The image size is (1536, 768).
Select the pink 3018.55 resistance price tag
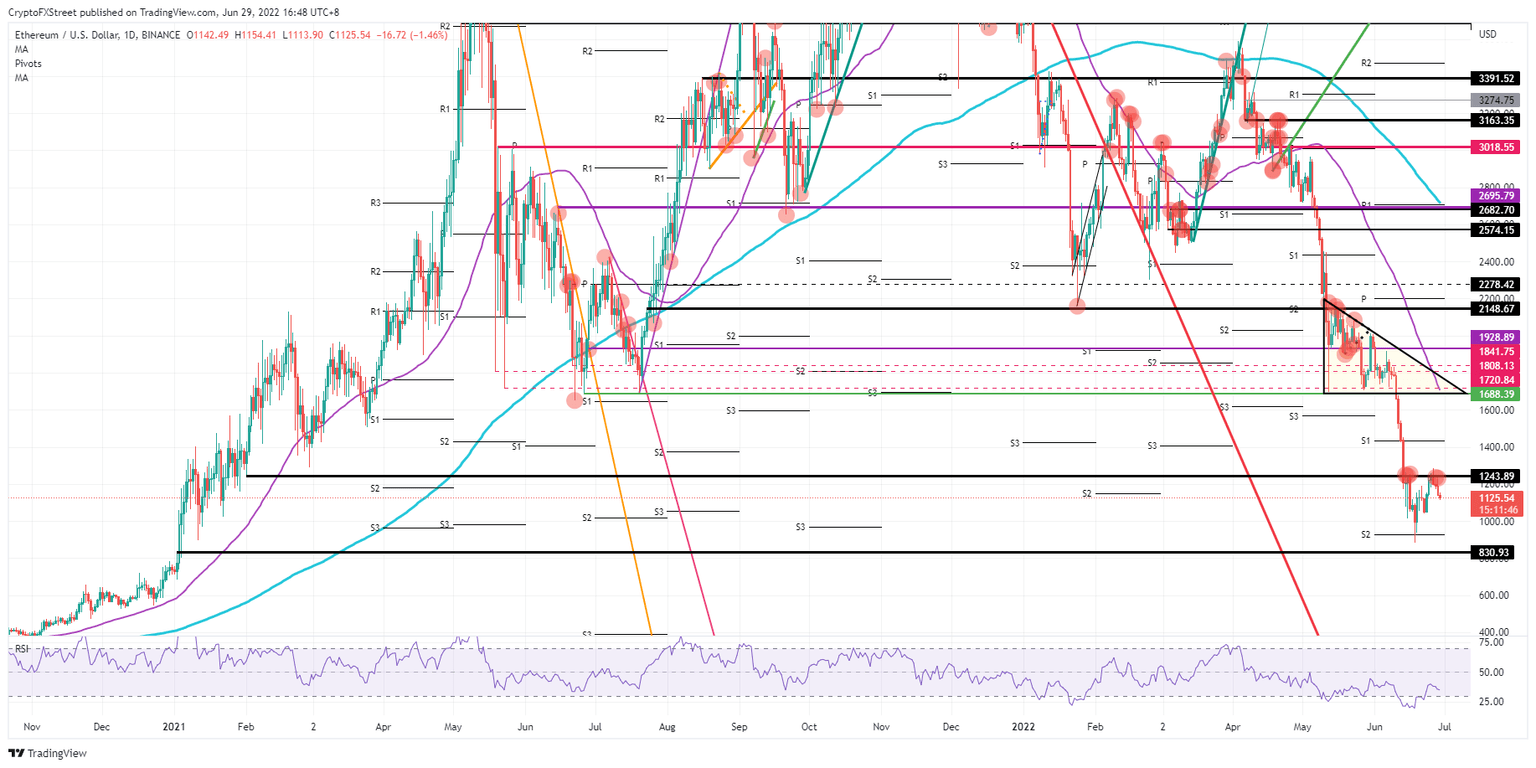(1496, 146)
